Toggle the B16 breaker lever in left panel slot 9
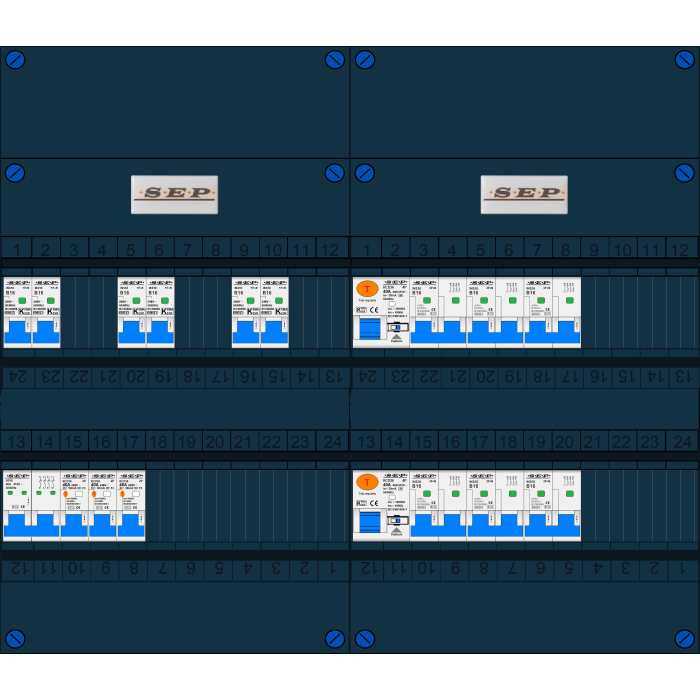 pos(246,333)
